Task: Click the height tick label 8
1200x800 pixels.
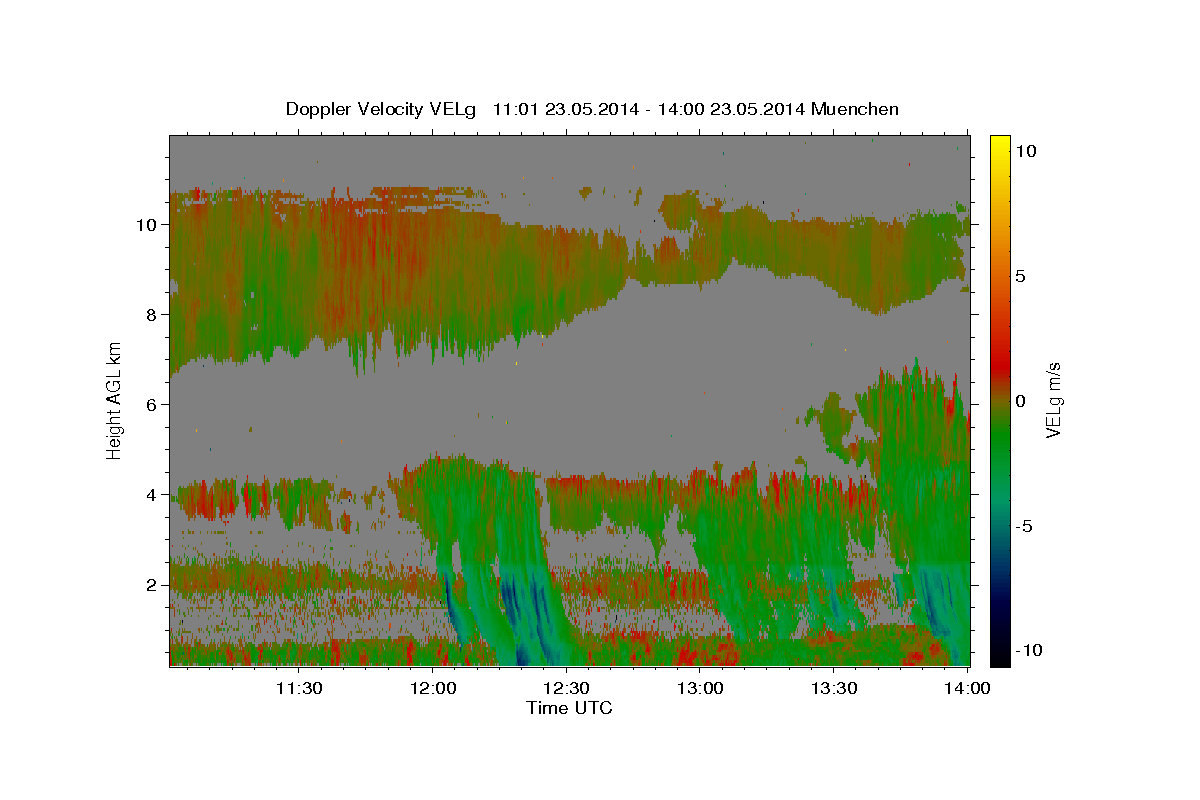Action: click(x=151, y=315)
